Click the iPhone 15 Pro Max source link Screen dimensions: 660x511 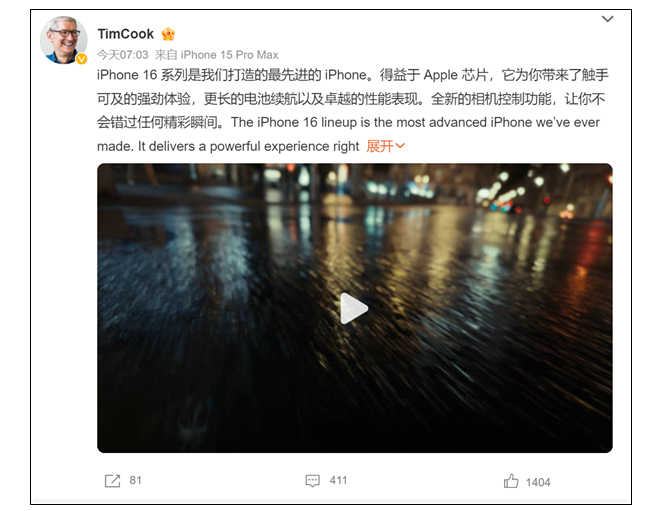click(229, 55)
